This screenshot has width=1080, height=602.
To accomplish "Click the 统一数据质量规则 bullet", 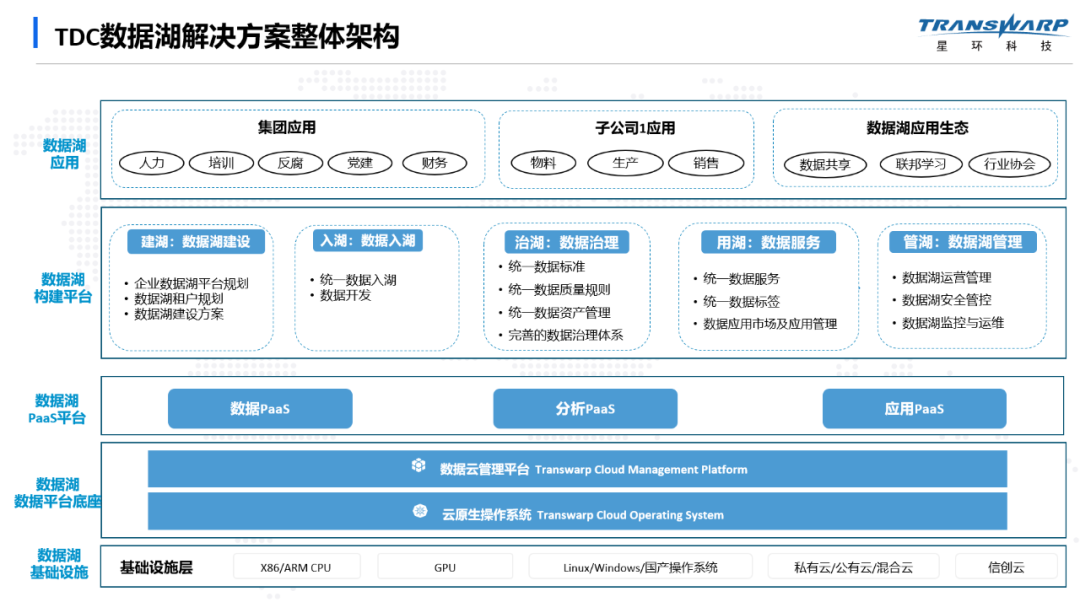I will pyautogui.click(x=559, y=289).
